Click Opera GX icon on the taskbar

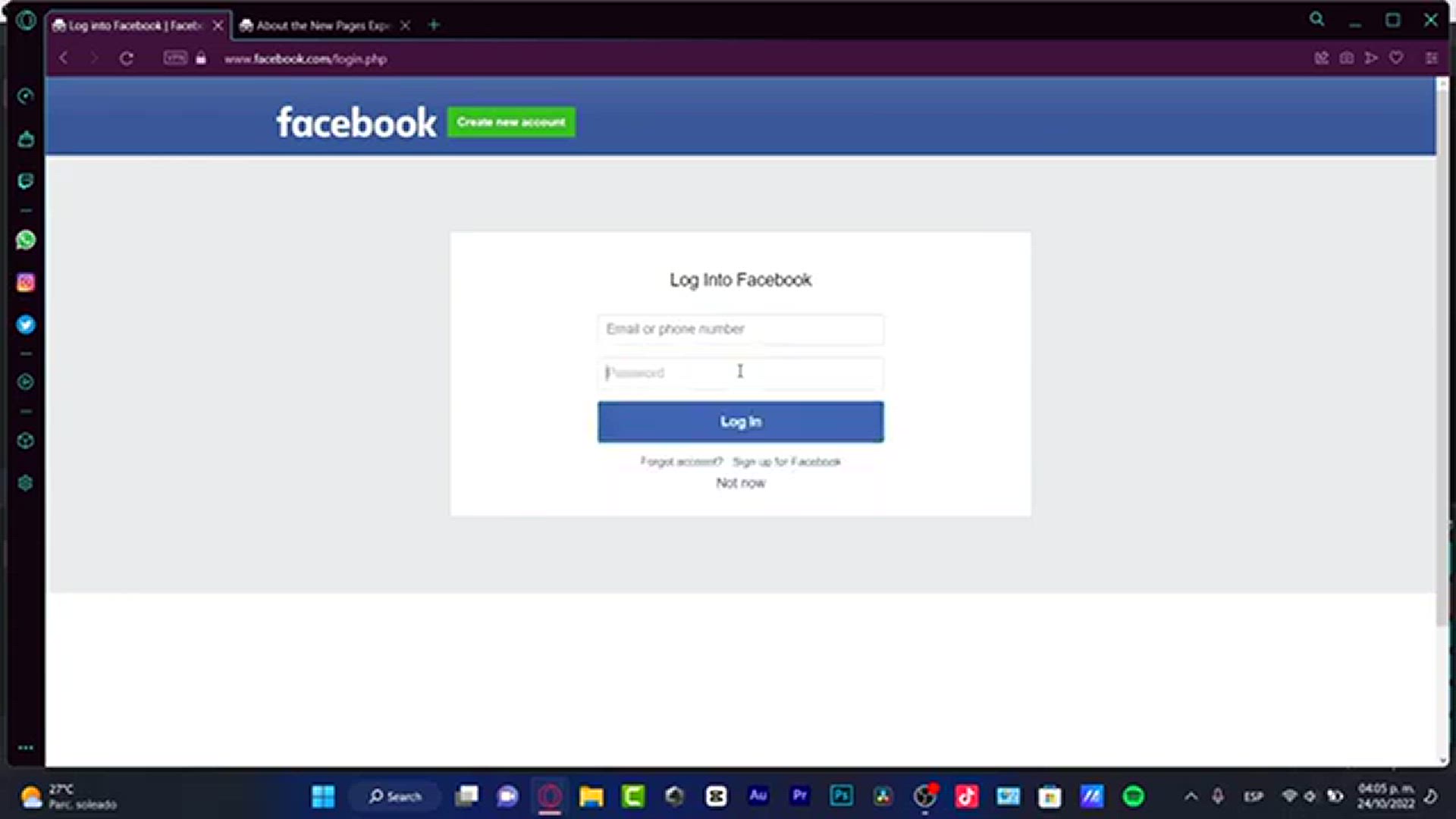tap(550, 796)
